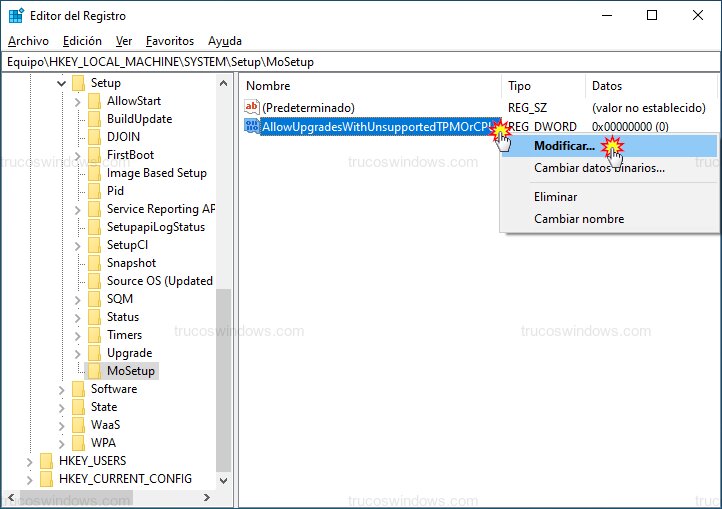The height and width of the screenshot is (509, 722).
Task: Click the SetupCI folder icon
Action: (94, 245)
